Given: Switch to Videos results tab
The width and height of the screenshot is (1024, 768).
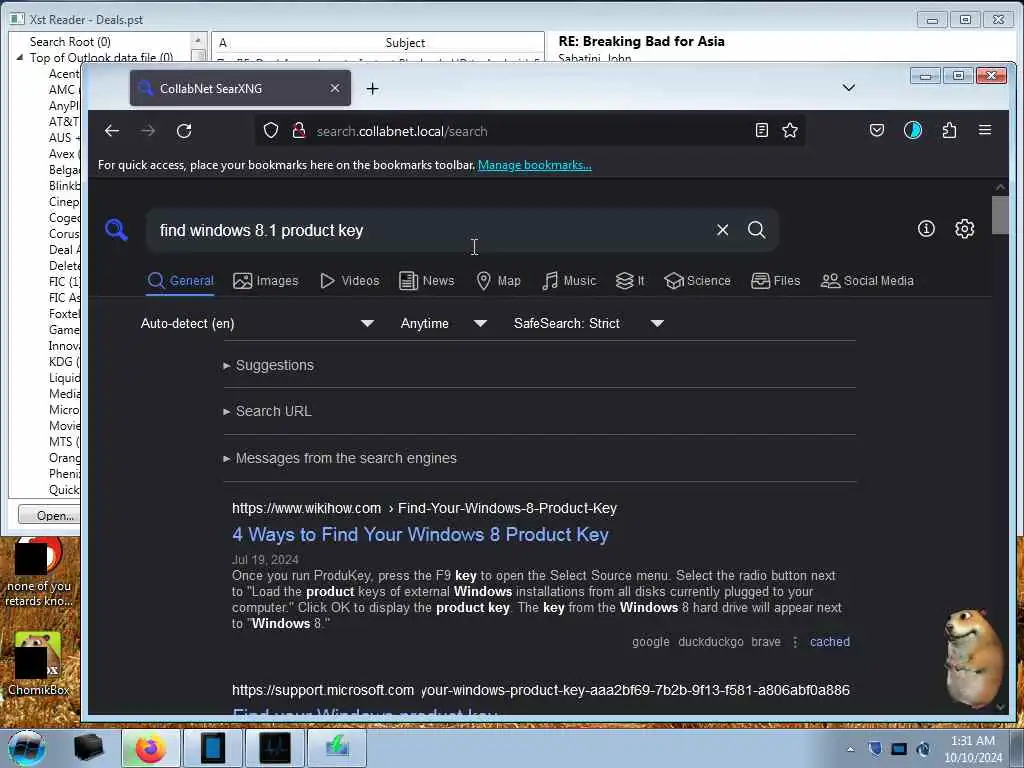Looking at the screenshot, I should tap(349, 281).
